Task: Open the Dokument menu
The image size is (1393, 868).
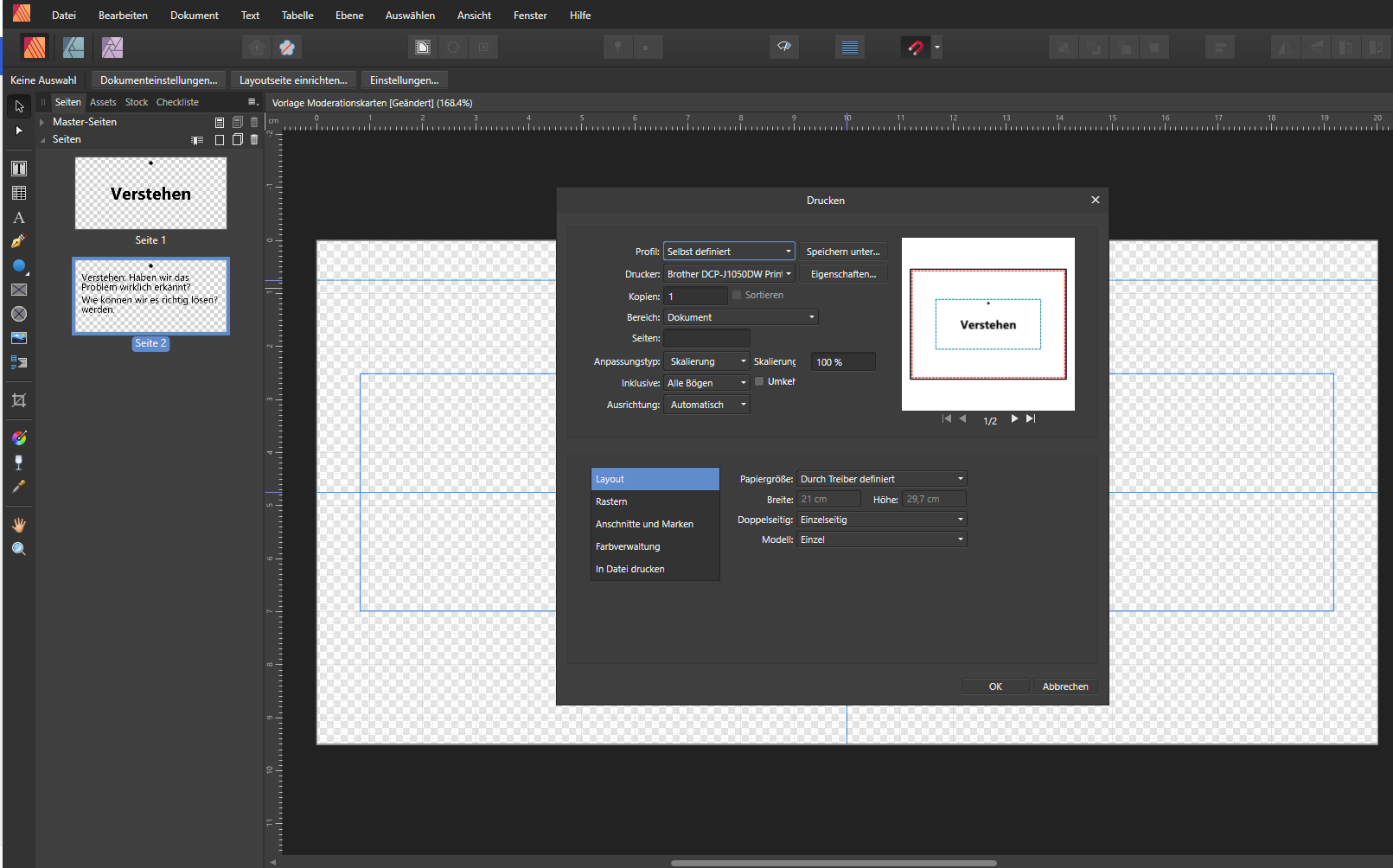Action: coord(194,16)
